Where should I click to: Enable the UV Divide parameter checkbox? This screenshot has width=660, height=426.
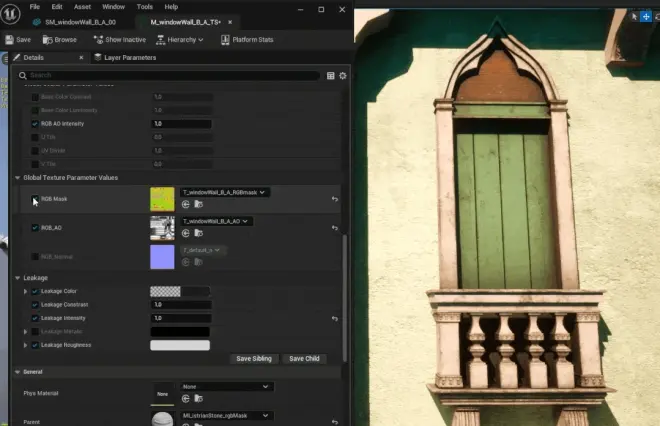[35, 151]
